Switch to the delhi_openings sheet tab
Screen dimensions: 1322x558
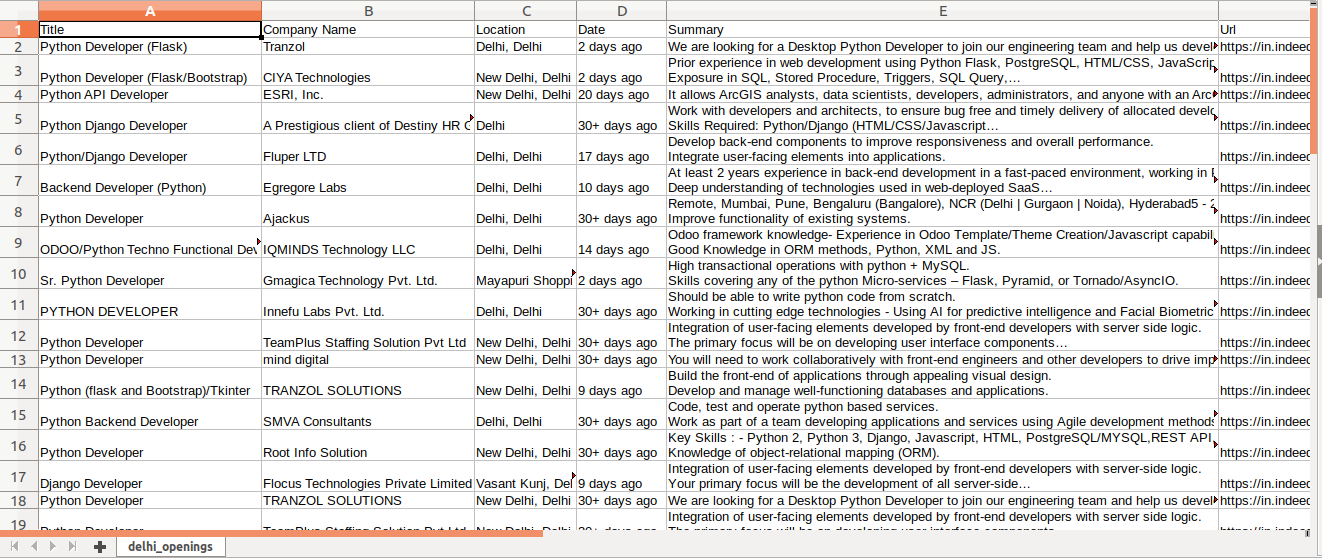coord(170,547)
